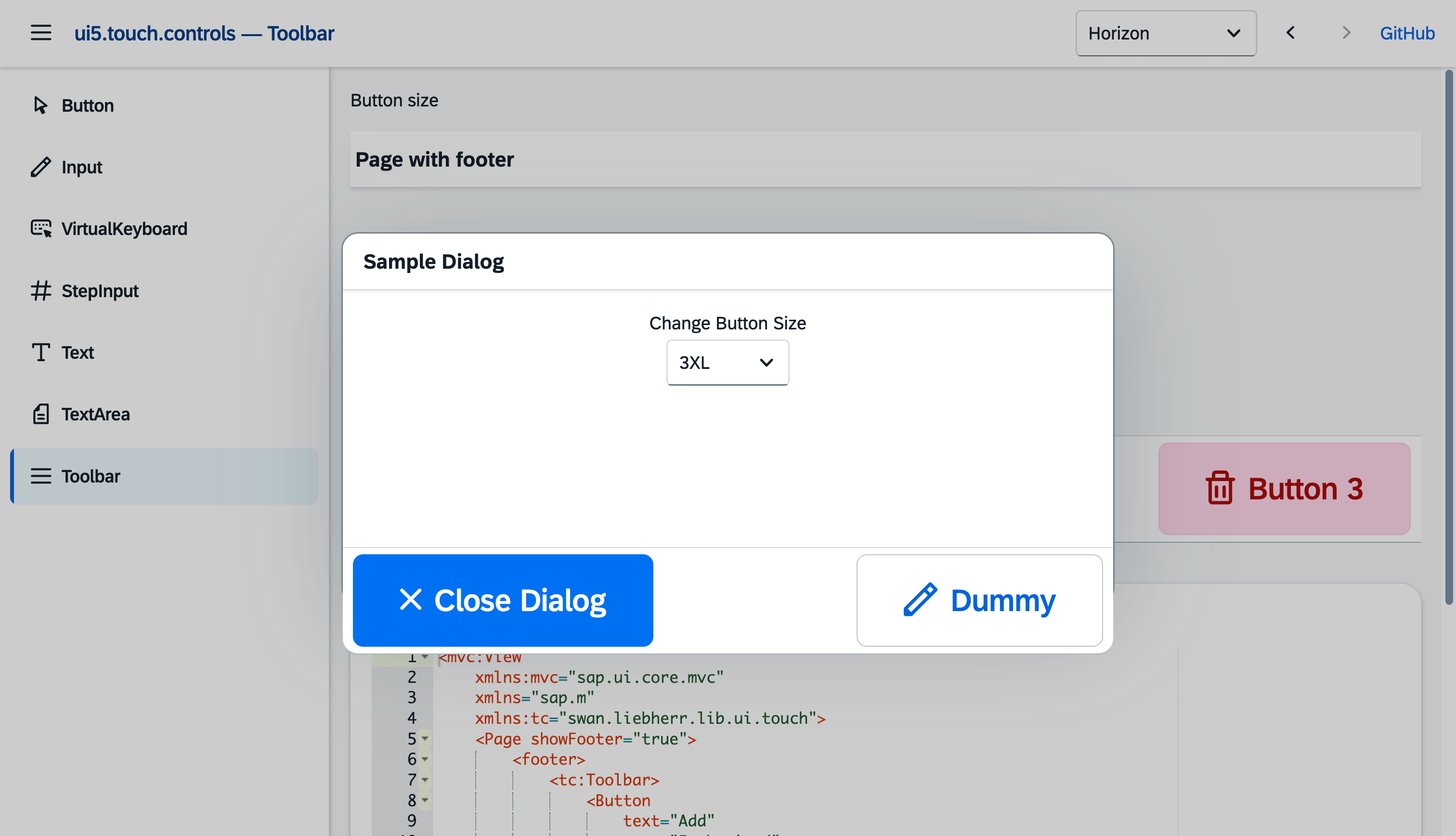Collapse code line 5 fold arrow
The width and height of the screenshot is (1456, 836).
[x=425, y=738]
